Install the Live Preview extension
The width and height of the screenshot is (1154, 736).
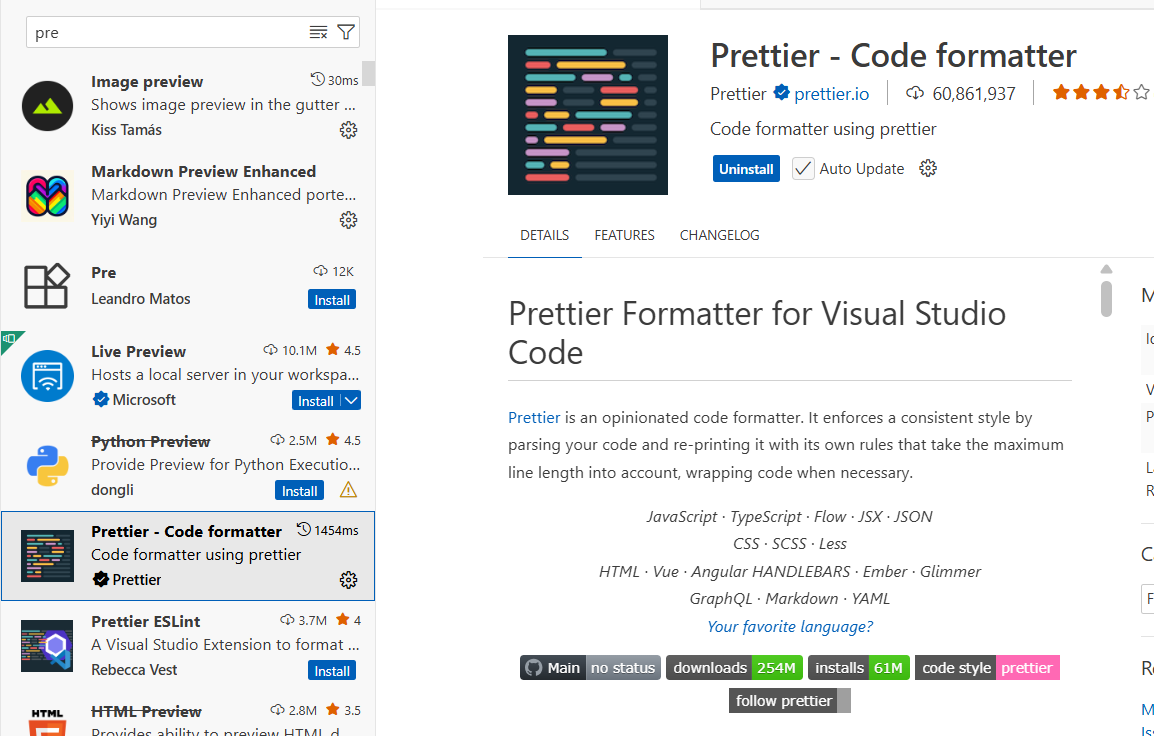316,400
